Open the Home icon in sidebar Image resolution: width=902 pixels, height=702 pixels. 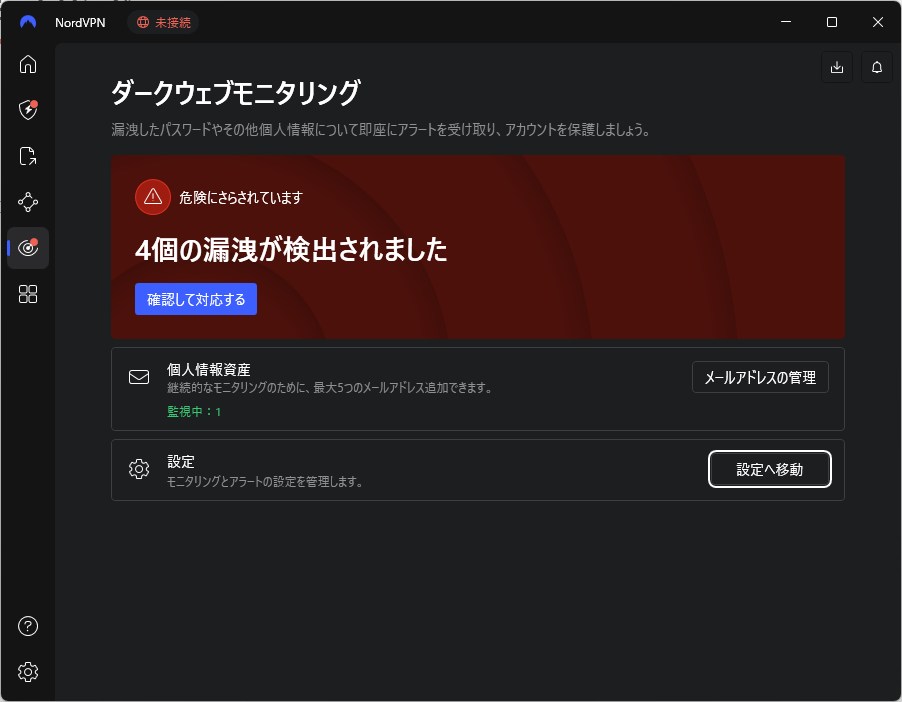(28, 65)
